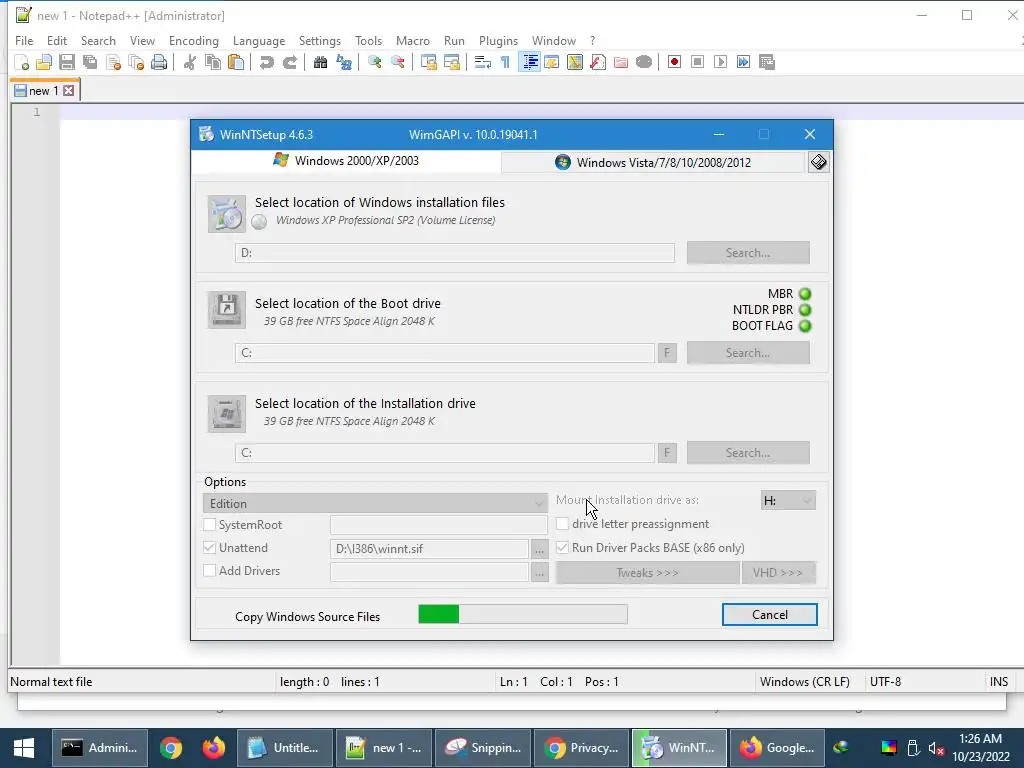Click the Close All icon in toolbar
The image size is (1024, 768).
pos(136,62)
